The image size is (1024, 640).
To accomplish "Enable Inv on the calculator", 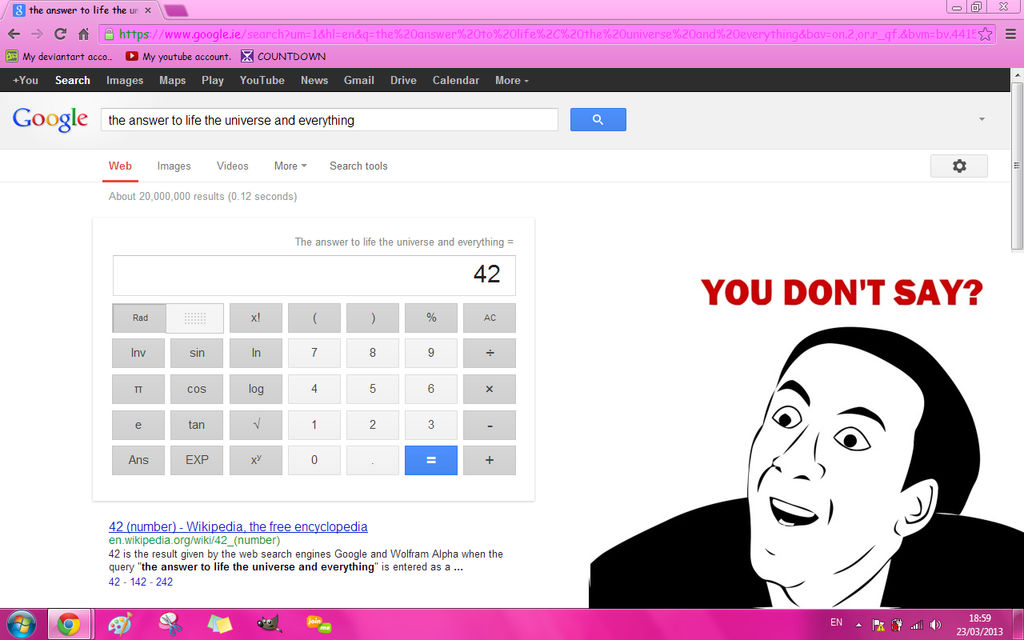I will [138, 353].
